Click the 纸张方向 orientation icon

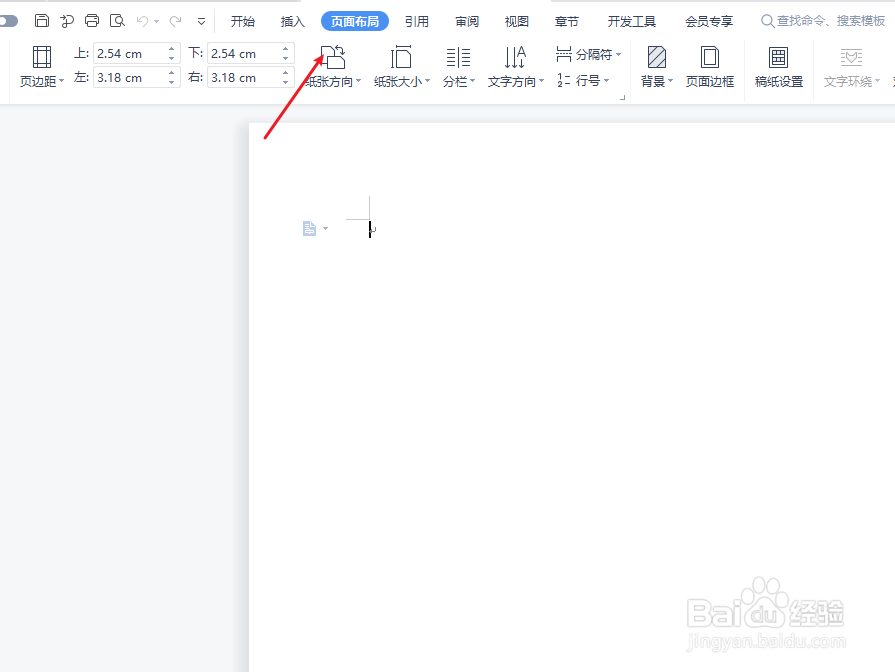(x=333, y=58)
